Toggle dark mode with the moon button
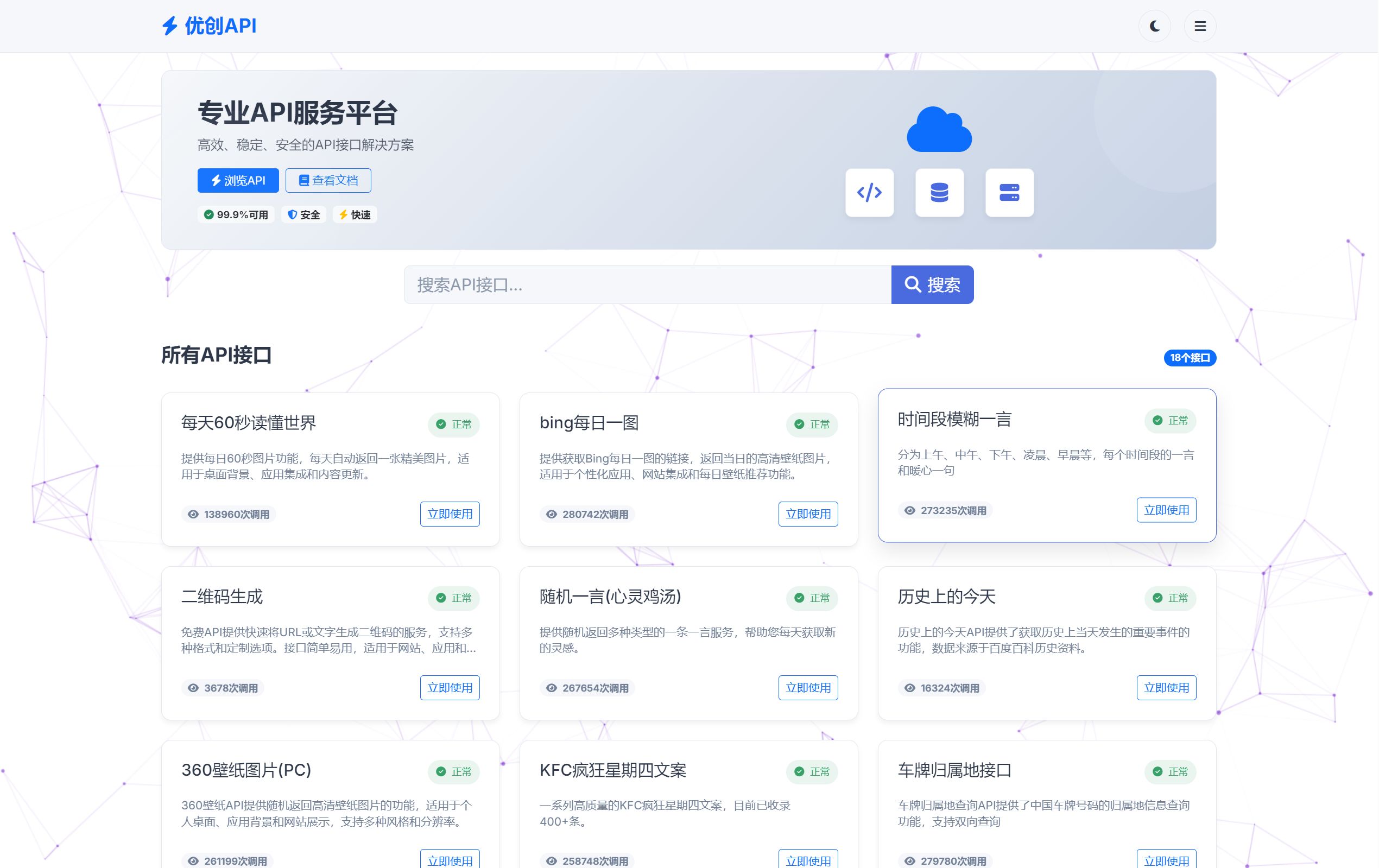This screenshot has height=868, width=1379. pos(1155,26)
